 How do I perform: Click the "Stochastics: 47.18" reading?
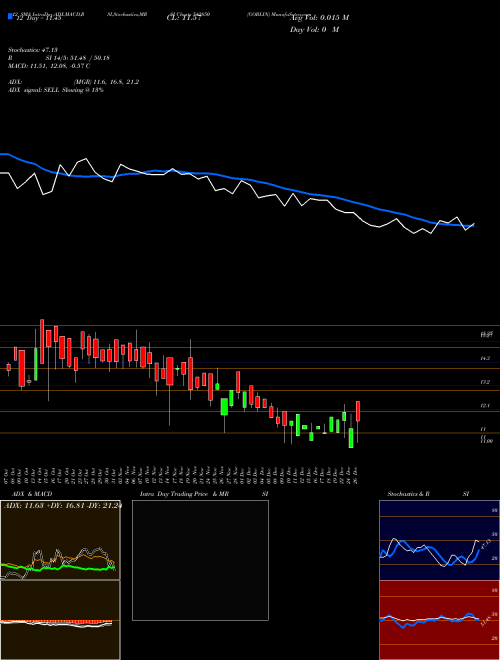coord(32,50)
